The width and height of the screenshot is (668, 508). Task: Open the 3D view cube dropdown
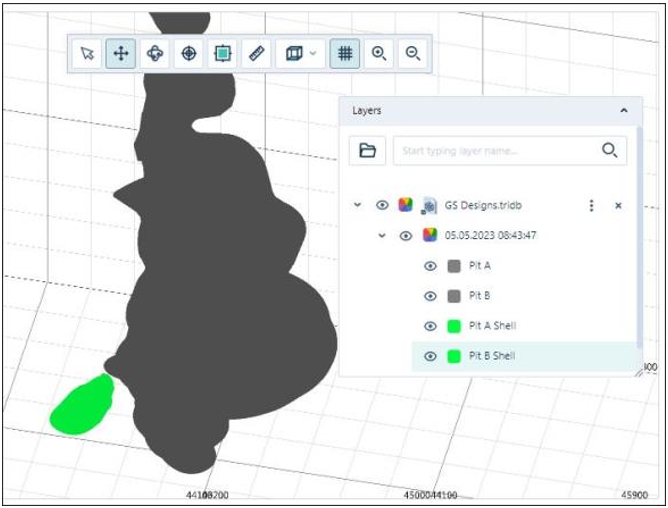[x=300, y=54]
